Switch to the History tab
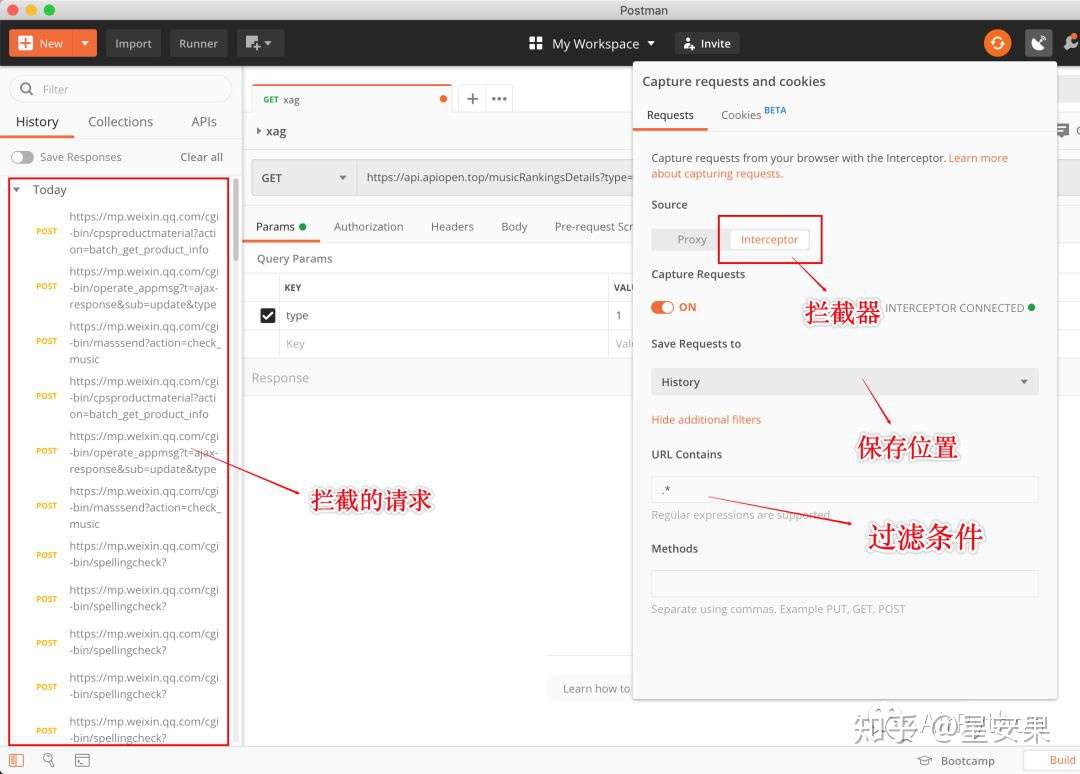The width and height of the screenshot is (1080, 774). point(37,122)
